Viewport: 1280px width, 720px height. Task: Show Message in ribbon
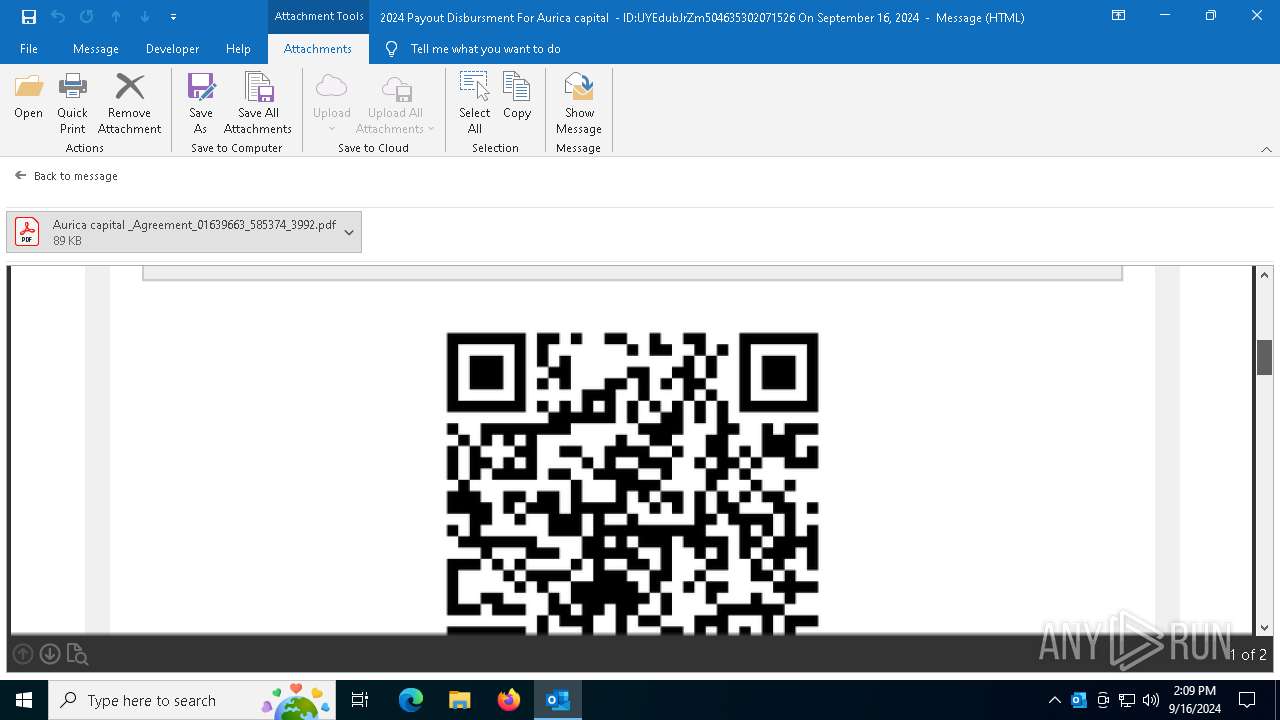(579, 104)
